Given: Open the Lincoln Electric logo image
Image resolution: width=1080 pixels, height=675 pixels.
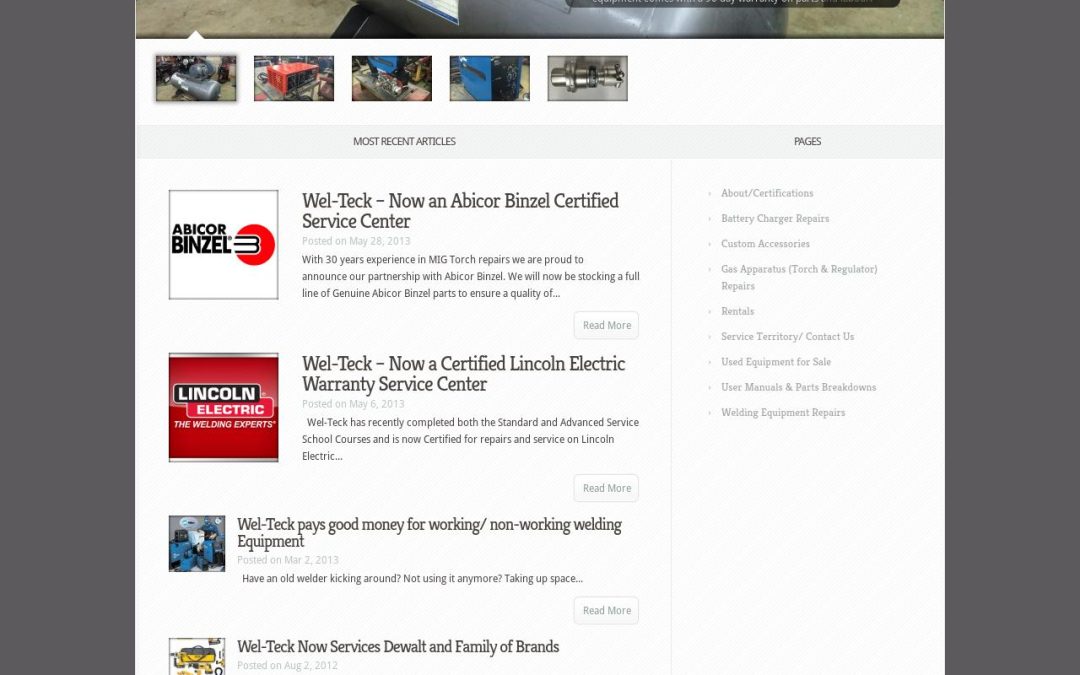Looking at the screenshot, I should (x=224, y=407).
